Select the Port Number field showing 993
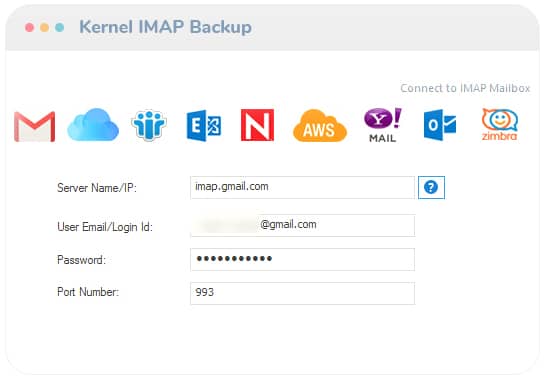The height and width of the screenshot is (380, 545). pyautogui.click(x=302, y=293)
